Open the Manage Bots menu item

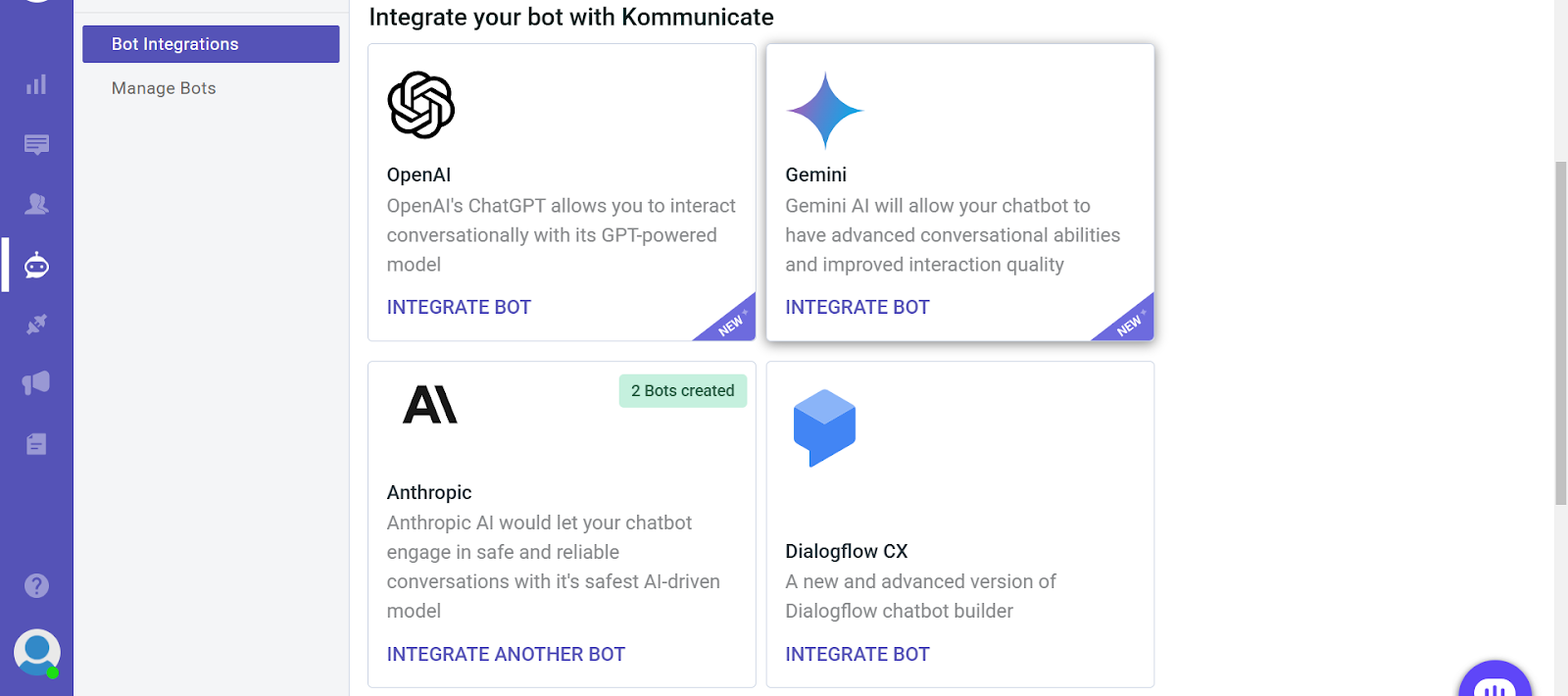[164, 88]
